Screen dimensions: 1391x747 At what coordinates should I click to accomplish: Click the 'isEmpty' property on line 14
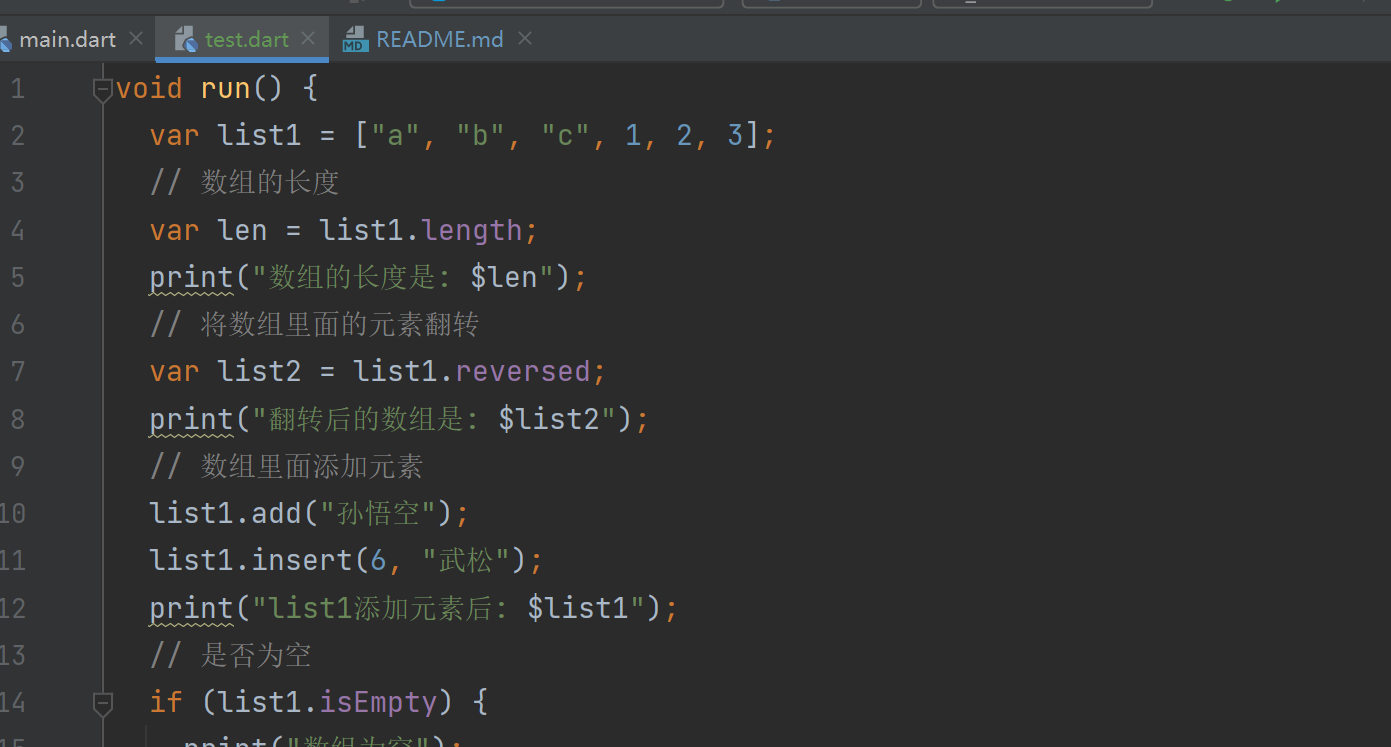(x=378, y=702)
